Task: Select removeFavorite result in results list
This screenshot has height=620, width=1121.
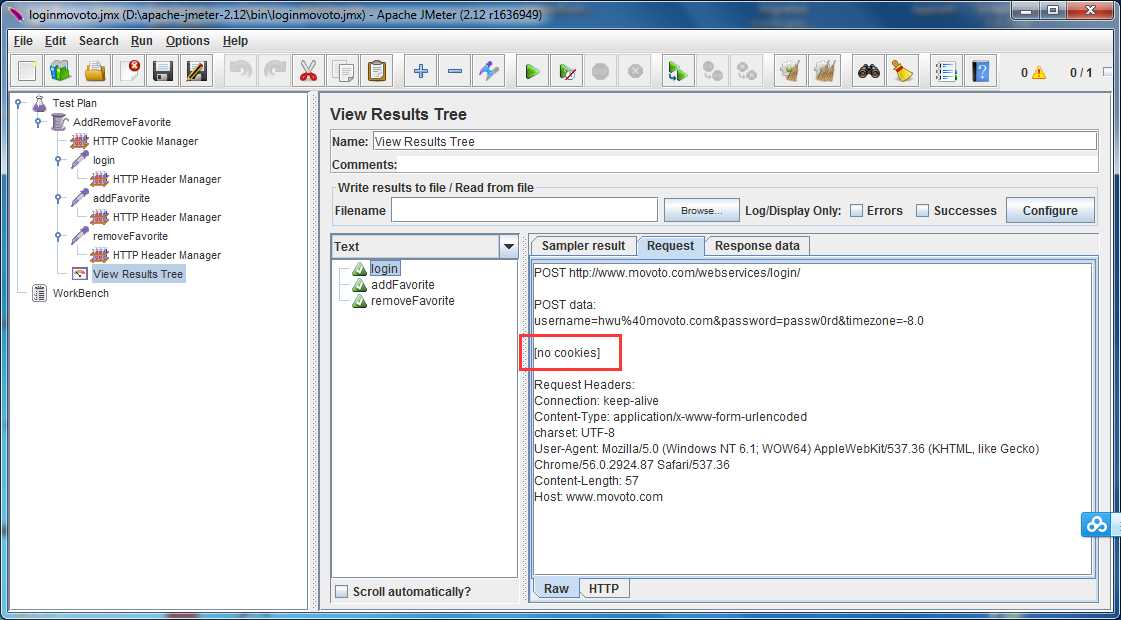Action: tap(413, 300)
